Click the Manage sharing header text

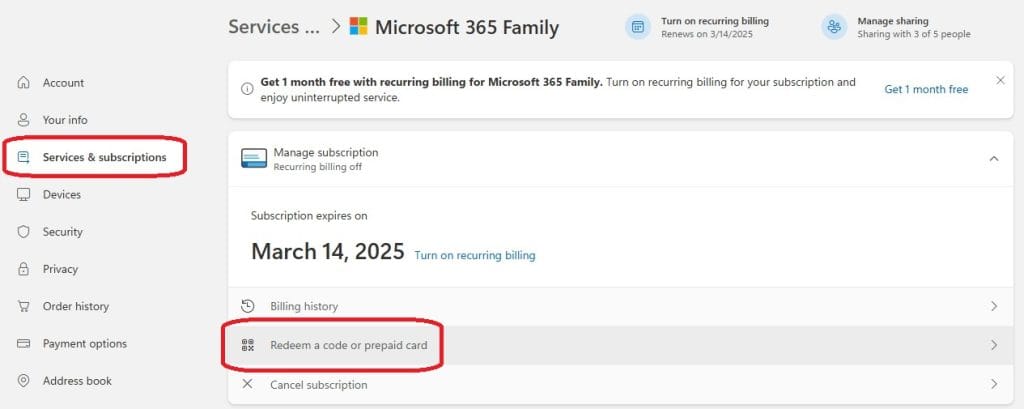pyautogui.click(x=893, y=21)
